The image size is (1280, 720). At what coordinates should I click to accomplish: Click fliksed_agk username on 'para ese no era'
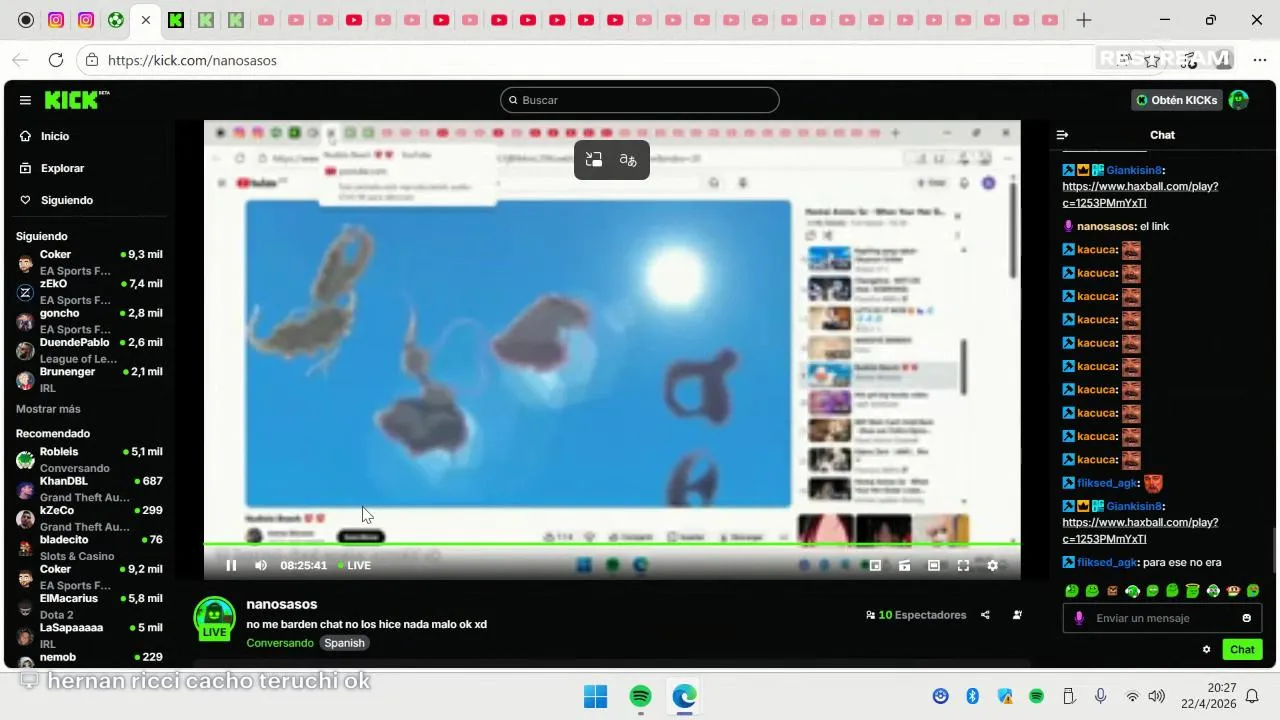click(x=1107, y=562)
